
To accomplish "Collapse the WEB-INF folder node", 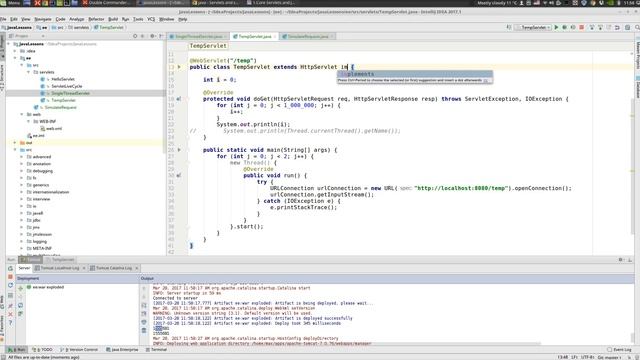I will [x=29, y=121].
